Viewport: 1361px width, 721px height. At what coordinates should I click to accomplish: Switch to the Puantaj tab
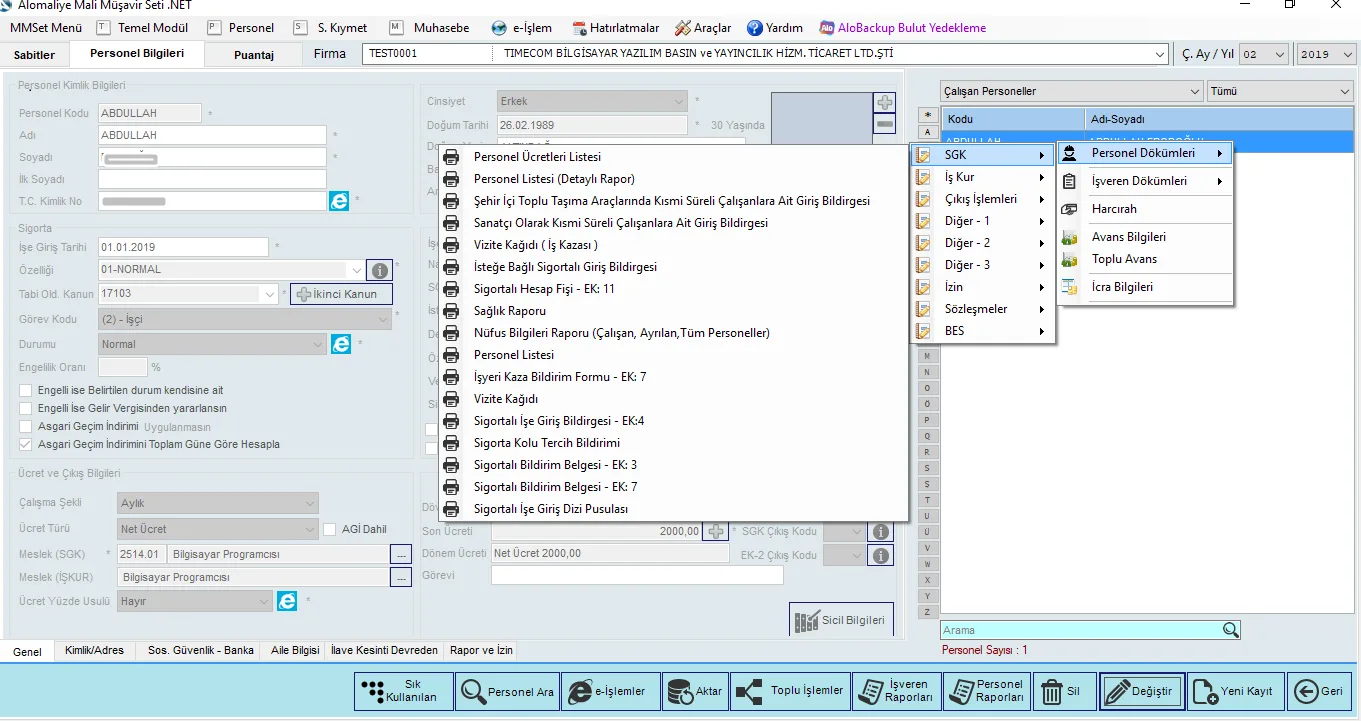254,55
